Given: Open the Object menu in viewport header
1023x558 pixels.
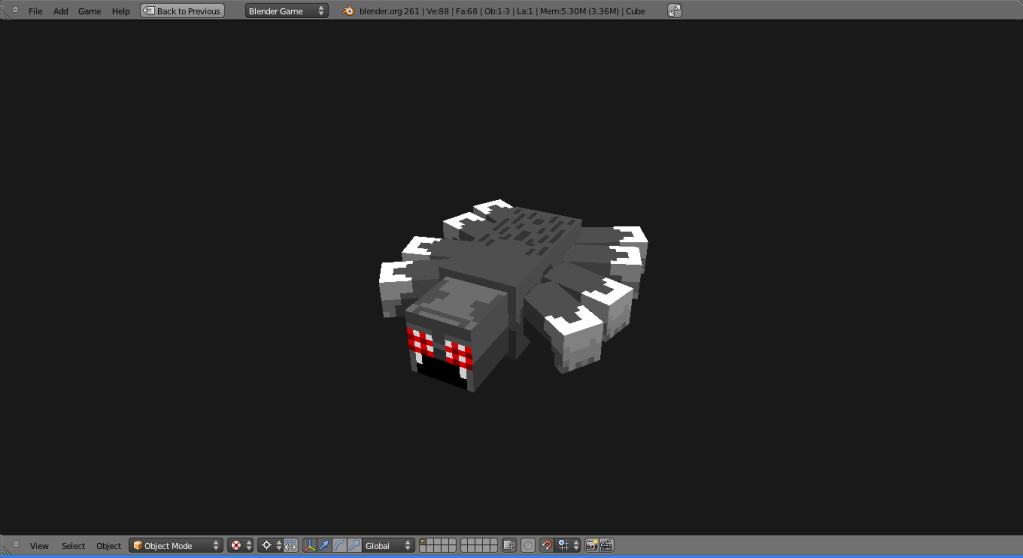Looking at the screenshot, I should [x=108, y=546].
